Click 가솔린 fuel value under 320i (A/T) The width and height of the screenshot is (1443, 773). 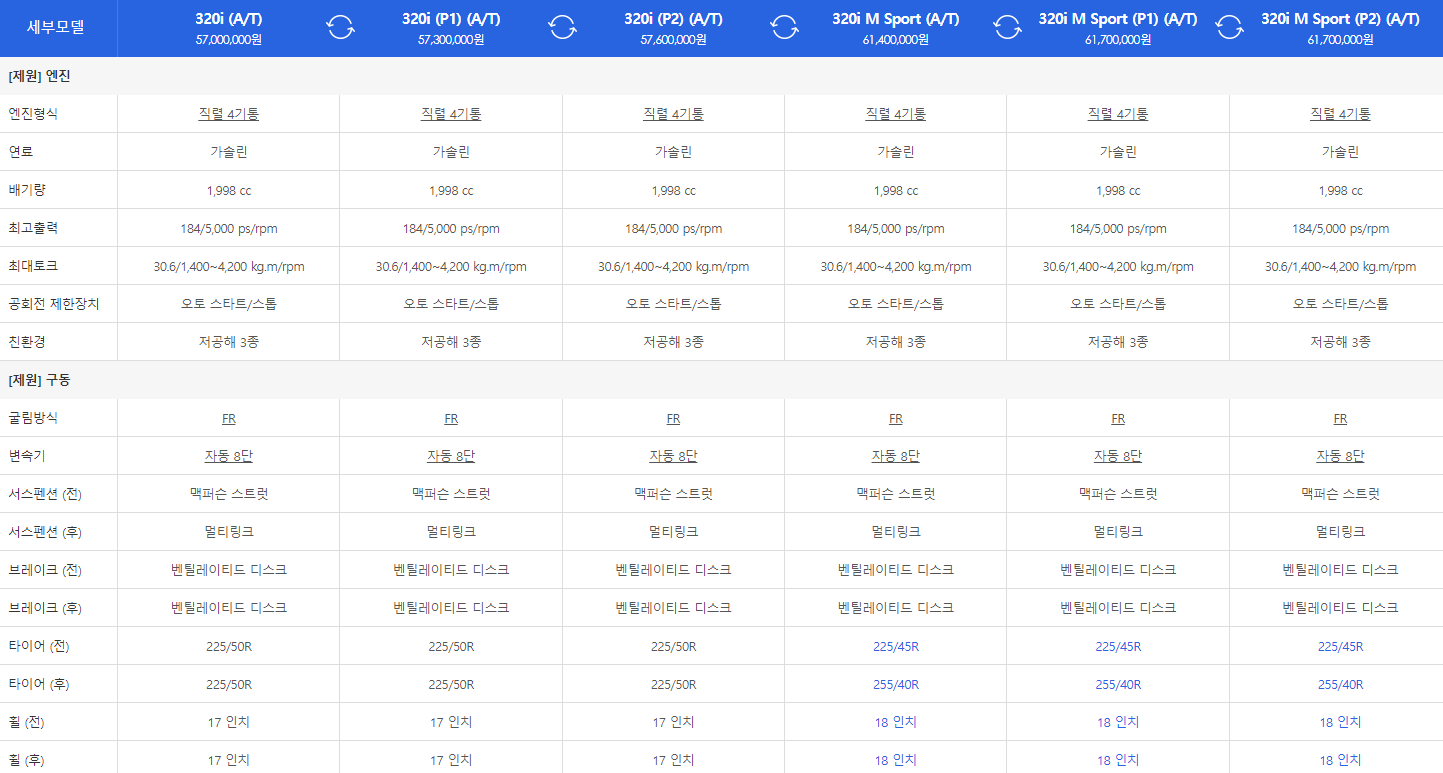pyautogui.click(x=229, y=152)
